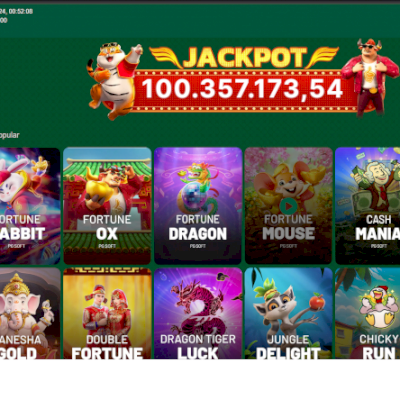Click the disco ball dragon artwork
Image resolution: width=400 pixels, height=400 pixels.
(x=197, y=188)
